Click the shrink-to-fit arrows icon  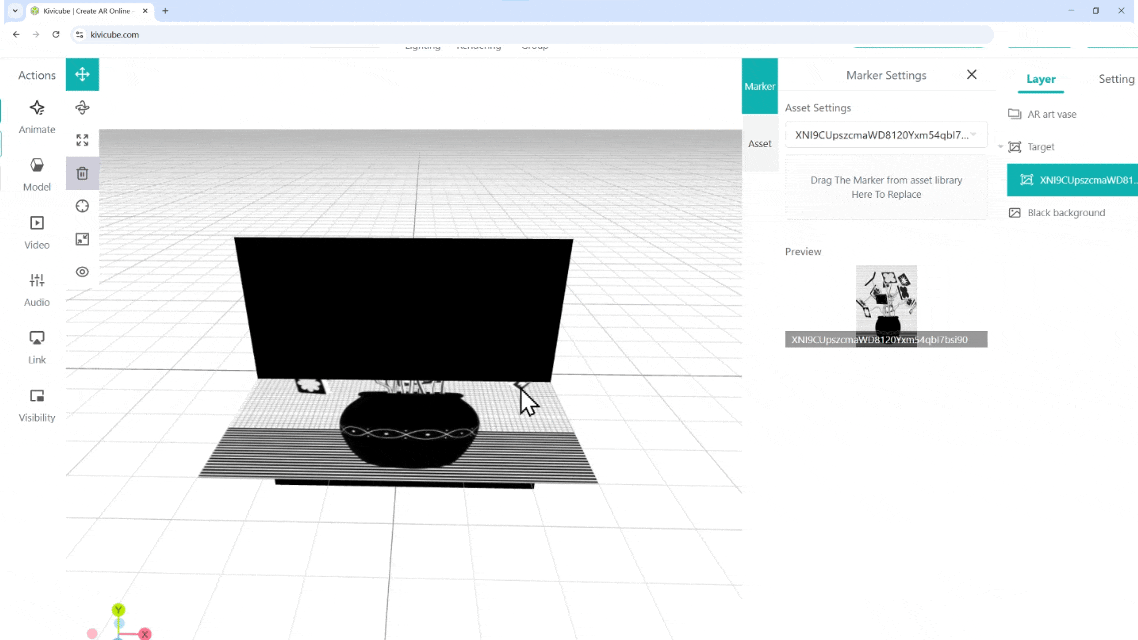(x=82, y=239)
